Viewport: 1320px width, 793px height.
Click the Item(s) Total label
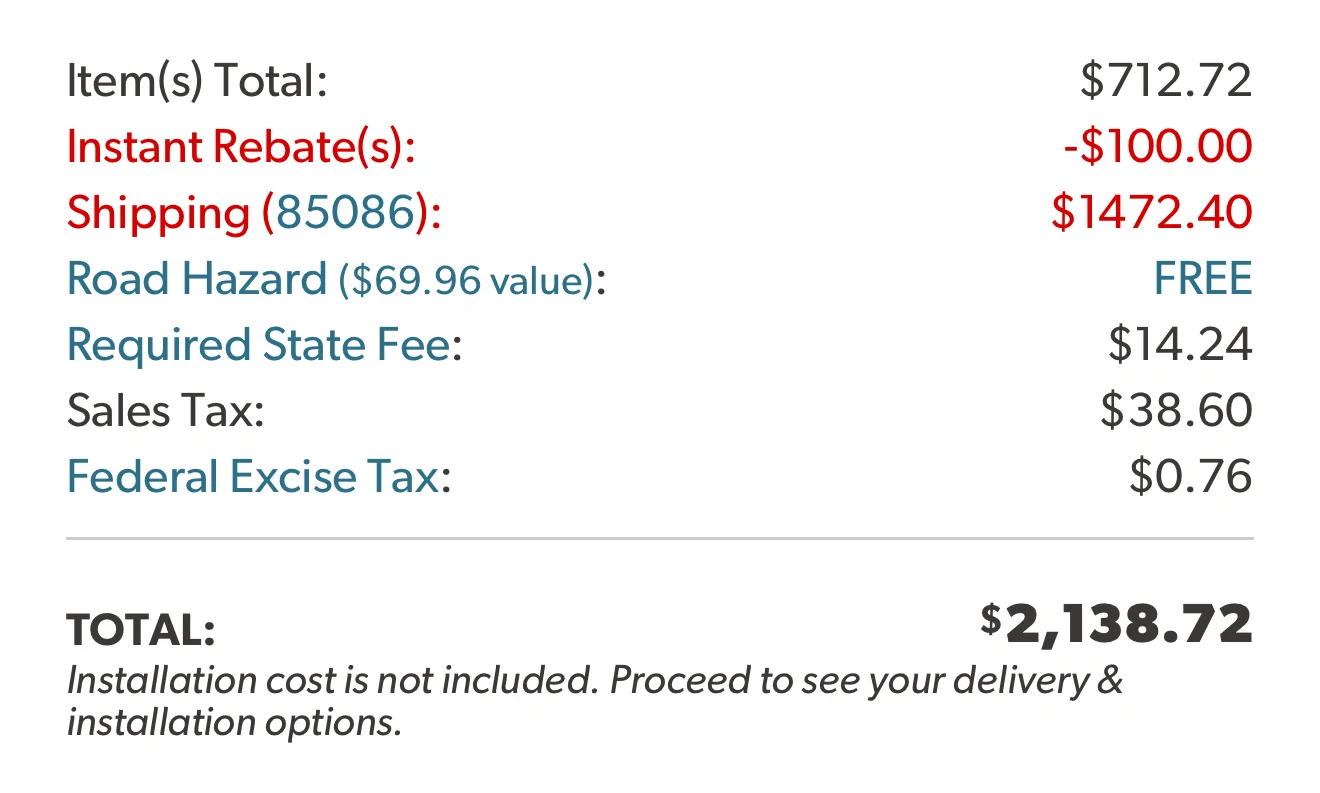[197, 81]
